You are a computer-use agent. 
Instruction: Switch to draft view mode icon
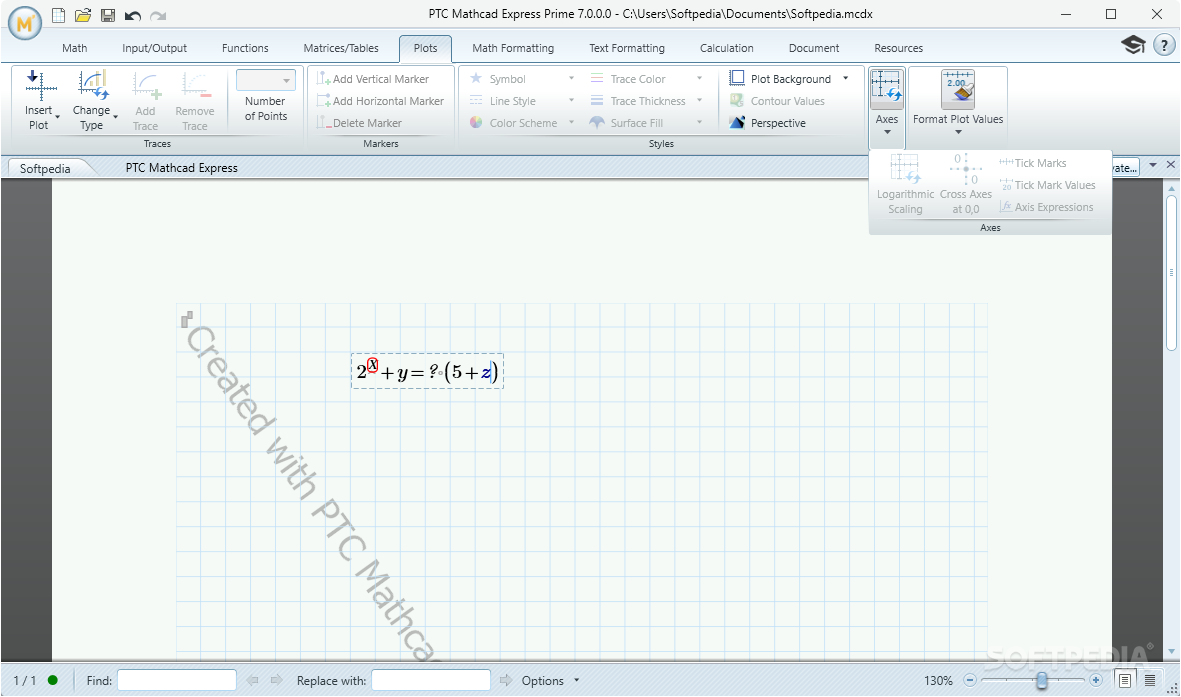[1150, 680]
